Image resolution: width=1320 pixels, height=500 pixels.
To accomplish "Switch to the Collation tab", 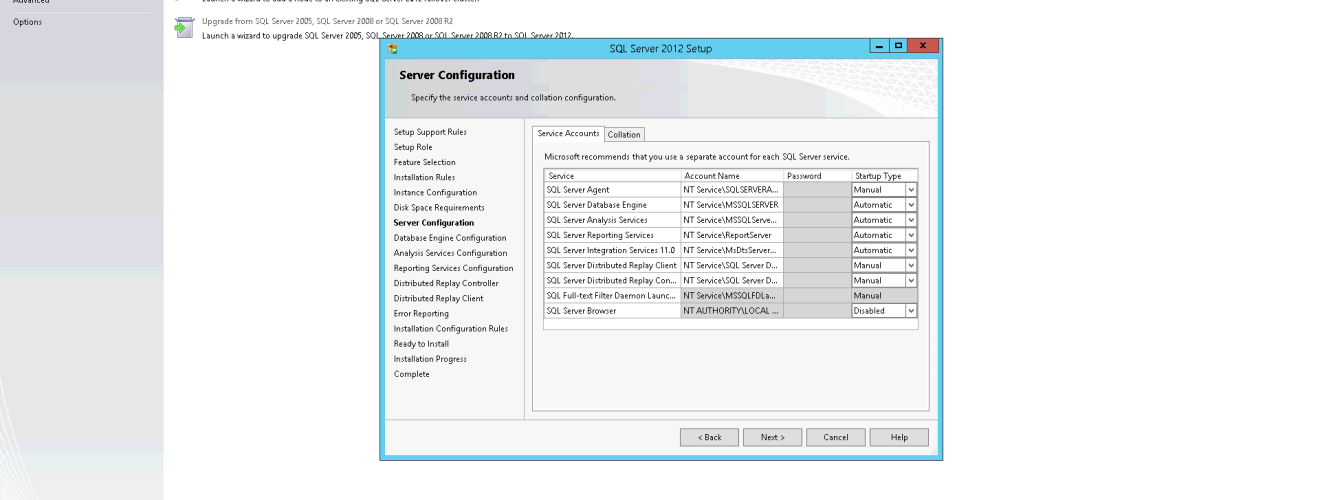I will [624, 135].
